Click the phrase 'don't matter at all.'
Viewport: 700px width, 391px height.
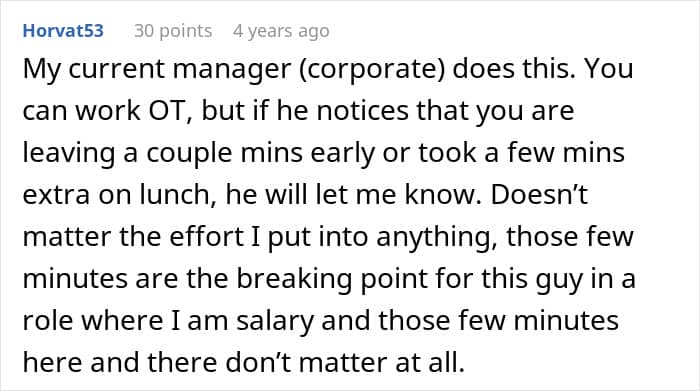pyautogui.click(x=345, y=362)
